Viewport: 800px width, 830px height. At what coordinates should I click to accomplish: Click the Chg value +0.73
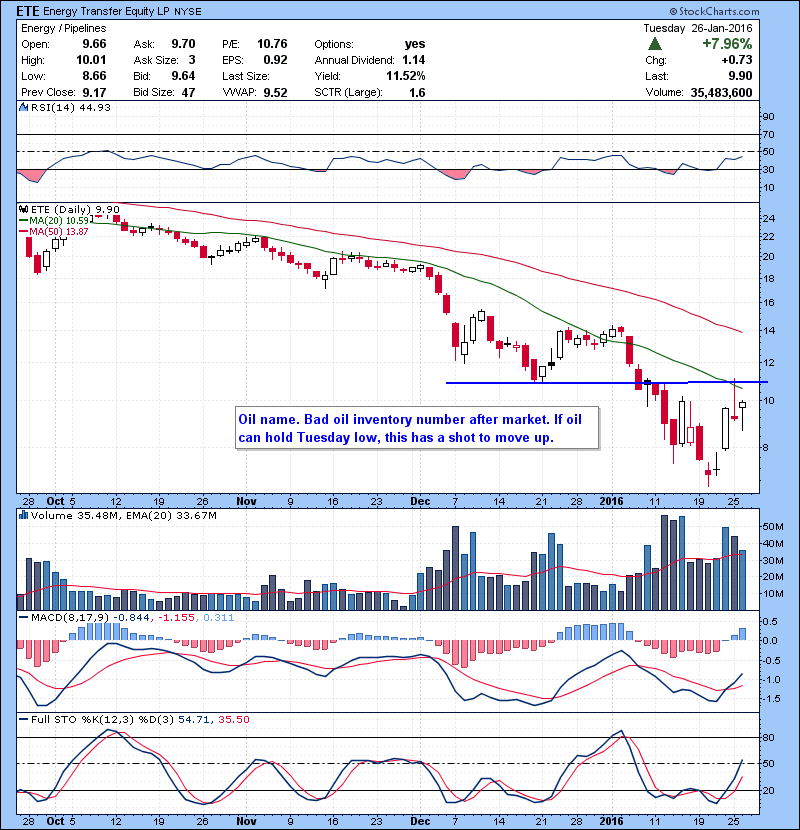(737, 60)
